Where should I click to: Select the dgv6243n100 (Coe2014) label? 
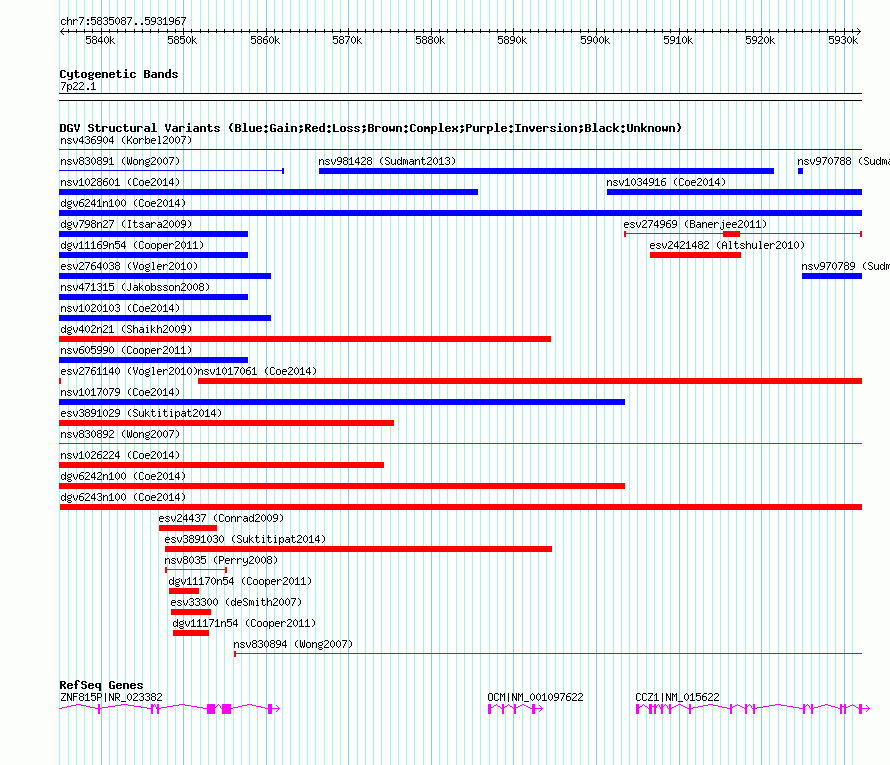click(123, 497)
